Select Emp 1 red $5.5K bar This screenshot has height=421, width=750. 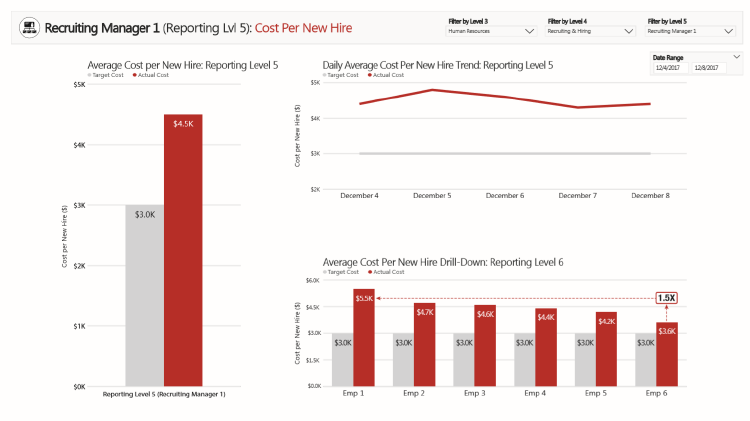[364, 337]
